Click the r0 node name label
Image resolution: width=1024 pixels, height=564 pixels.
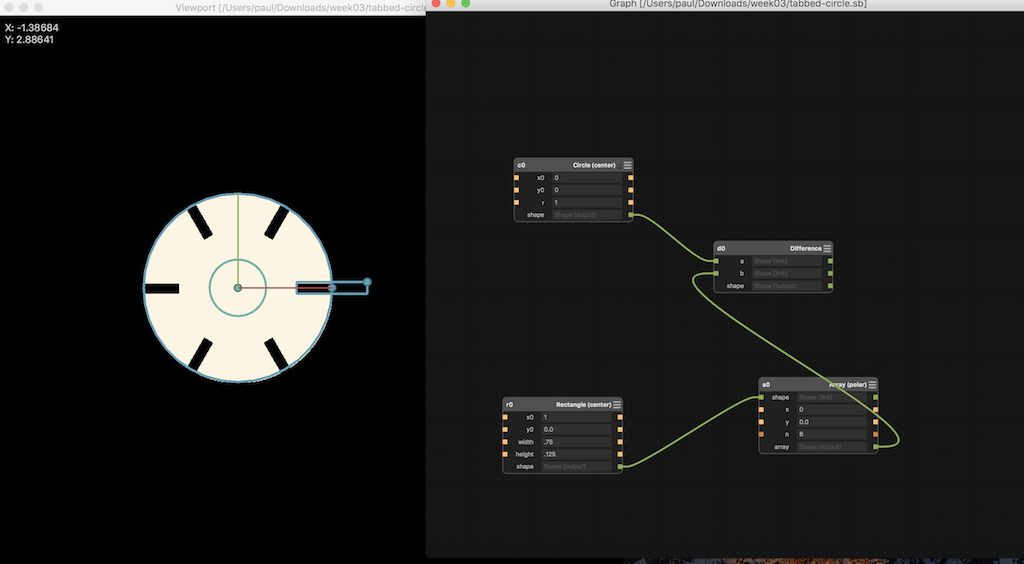(509, 405)
